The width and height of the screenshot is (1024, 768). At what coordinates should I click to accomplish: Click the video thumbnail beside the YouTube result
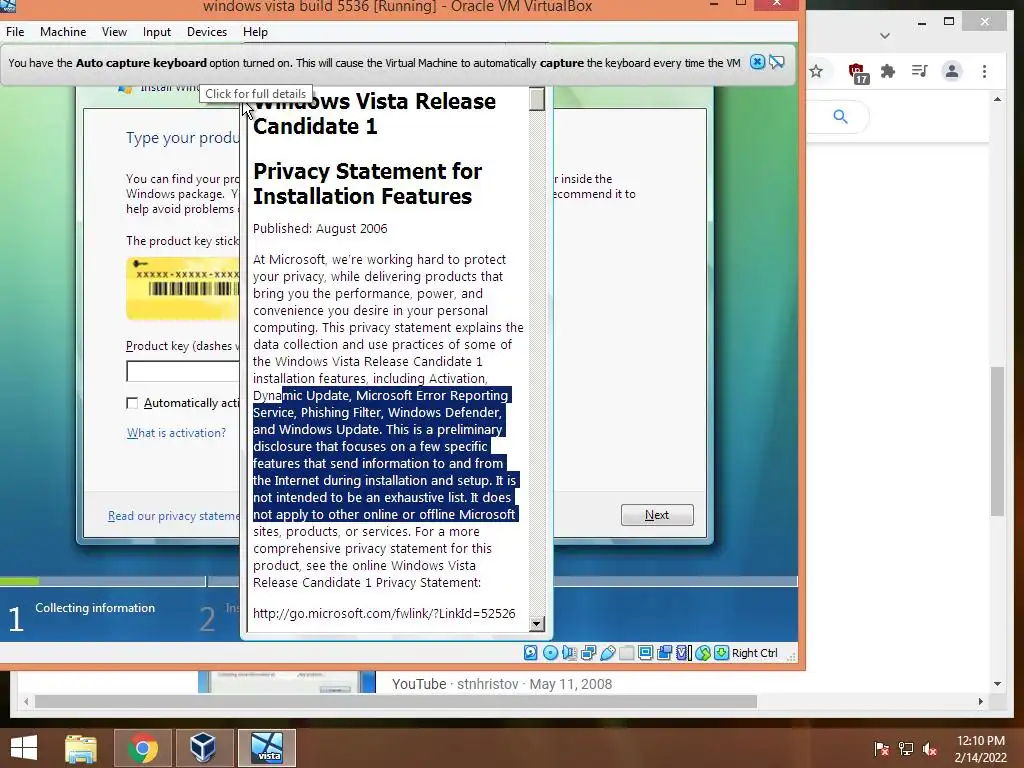(x=287, y=682)
